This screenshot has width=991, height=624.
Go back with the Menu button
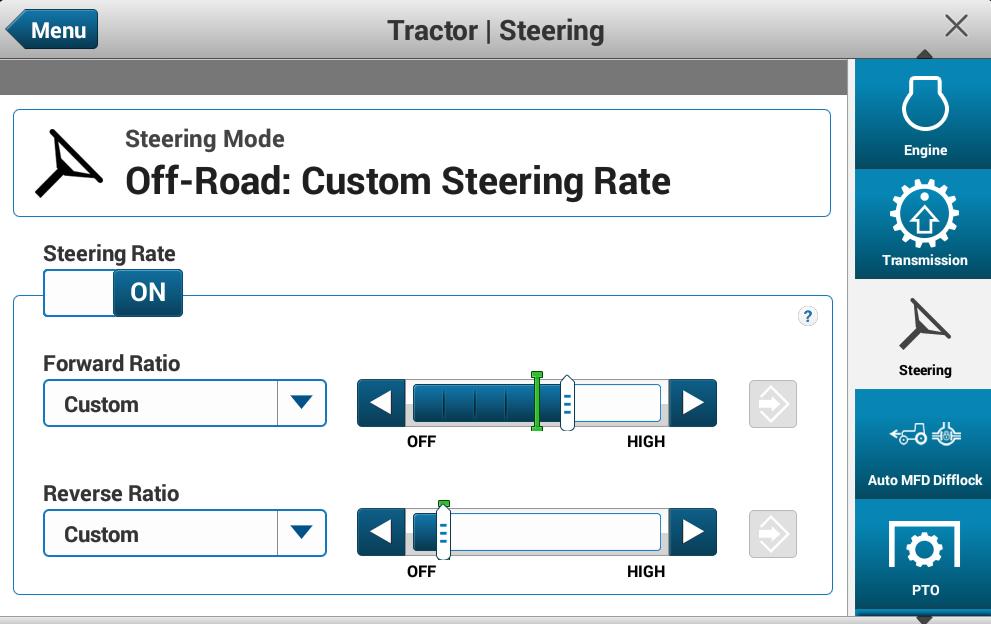coord(52,30)
